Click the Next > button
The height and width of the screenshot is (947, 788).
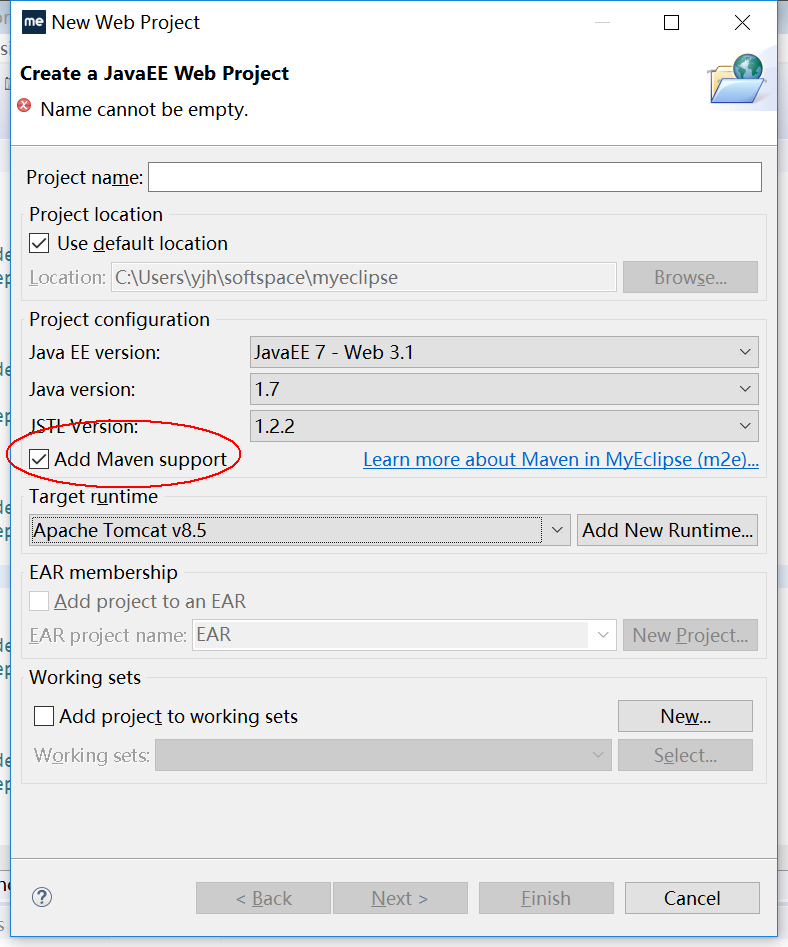click(400, 898)
